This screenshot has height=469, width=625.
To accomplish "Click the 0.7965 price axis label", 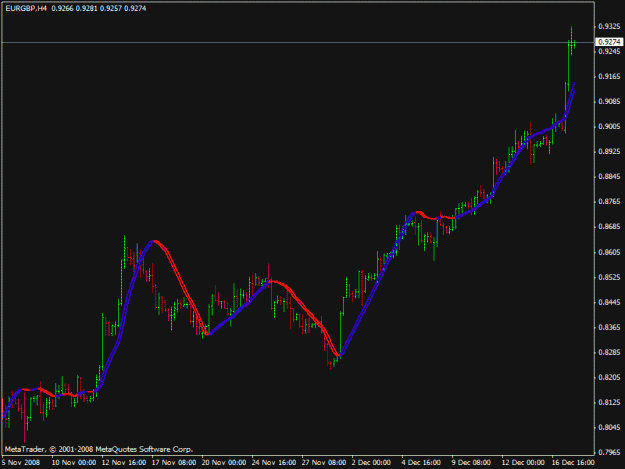I will [x=609, y=453].
